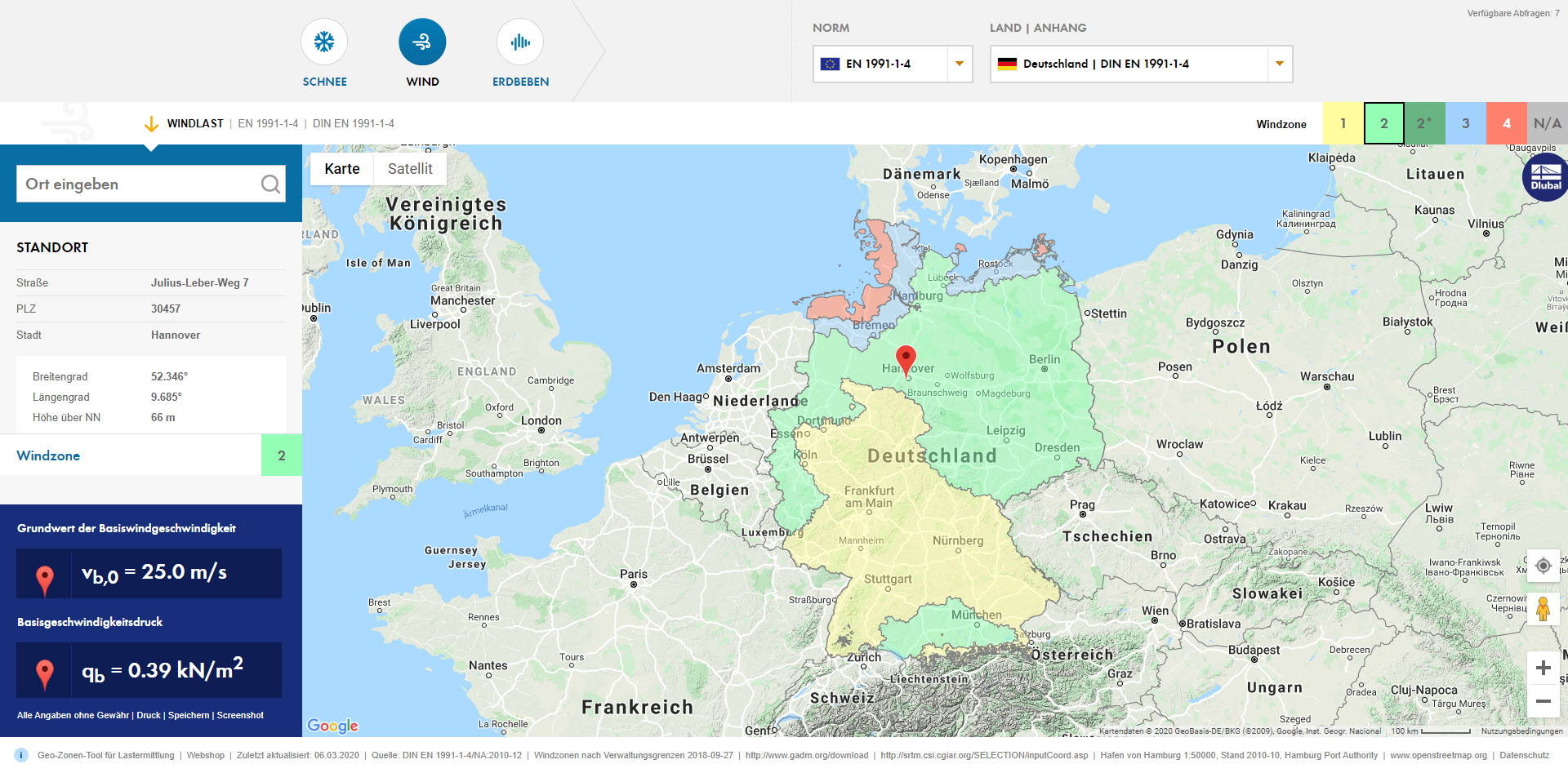Toggle the Windzone 2* filter
The image size is (1568, 773).
click(x=1424, y=123)
